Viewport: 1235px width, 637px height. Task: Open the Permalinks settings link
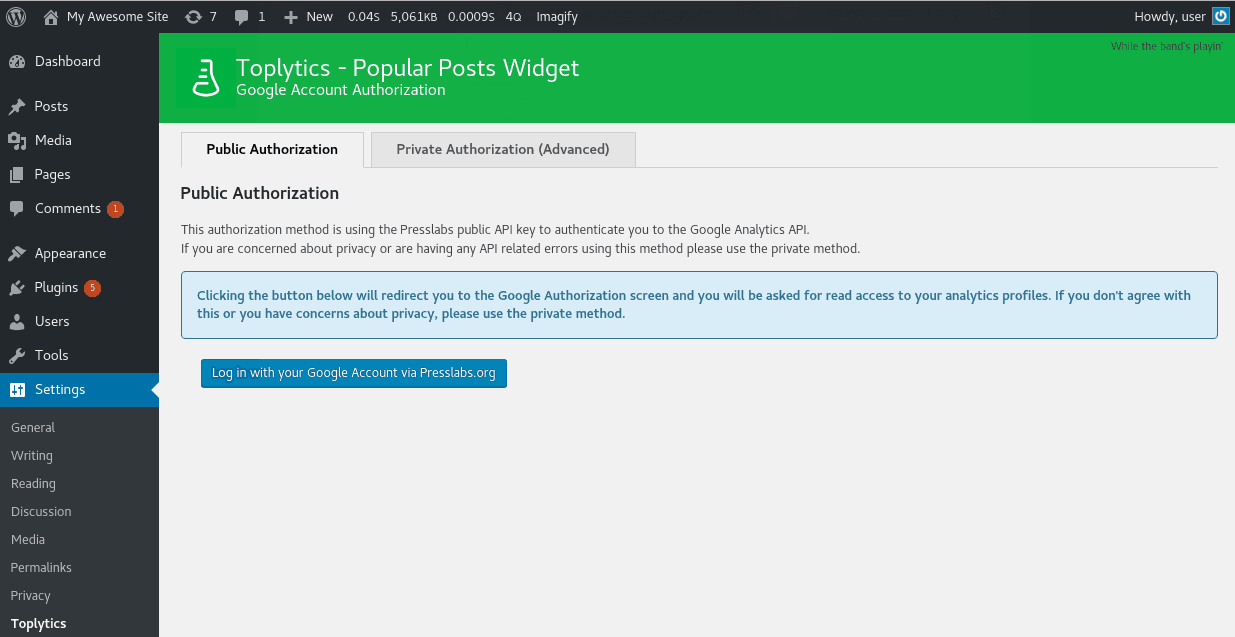(41, 567)
